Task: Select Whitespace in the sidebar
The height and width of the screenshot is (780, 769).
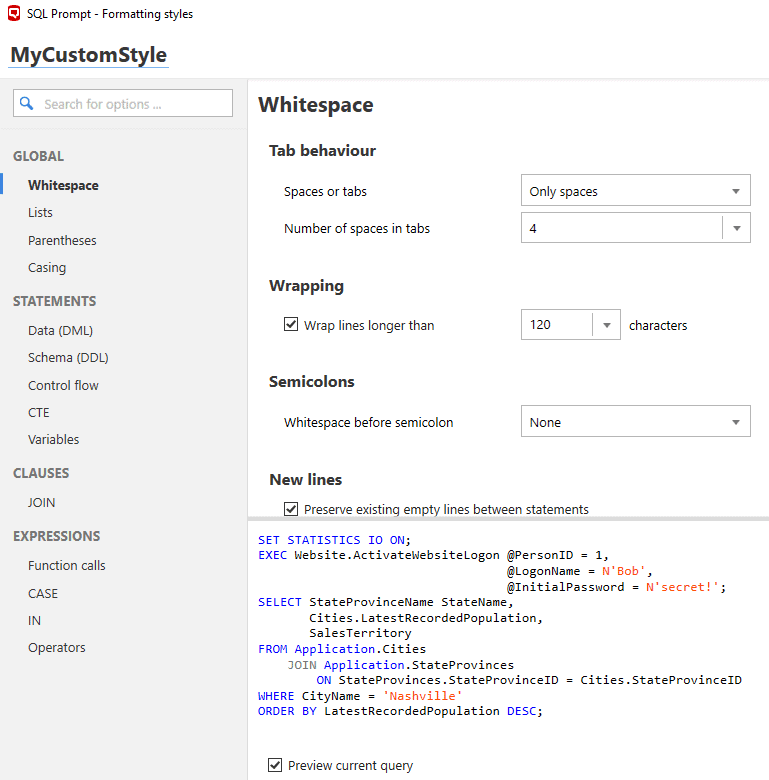Action: click(63, 185)
